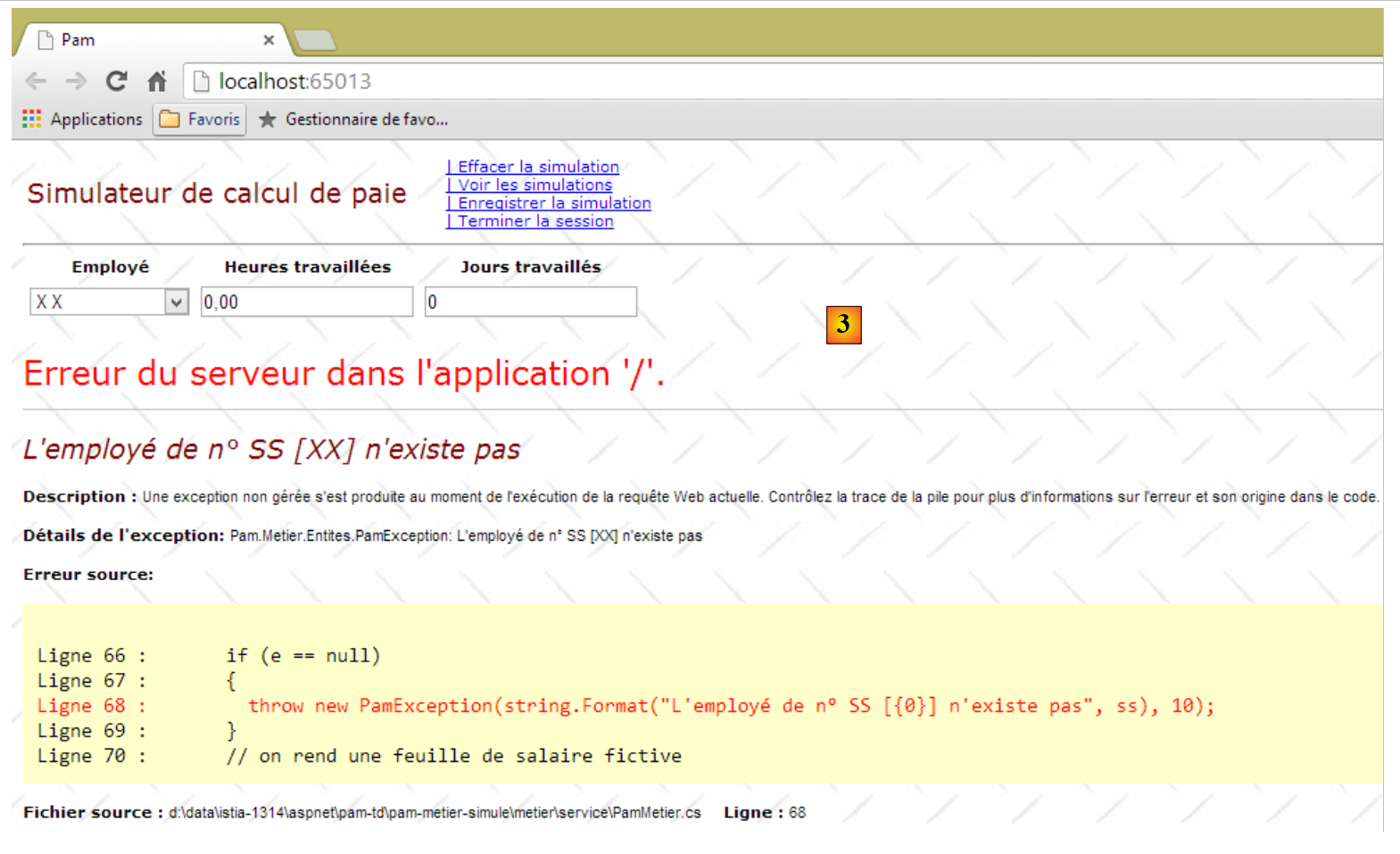Click the browser back arrow
This screenshot has width=1400, height=854.
36,81
